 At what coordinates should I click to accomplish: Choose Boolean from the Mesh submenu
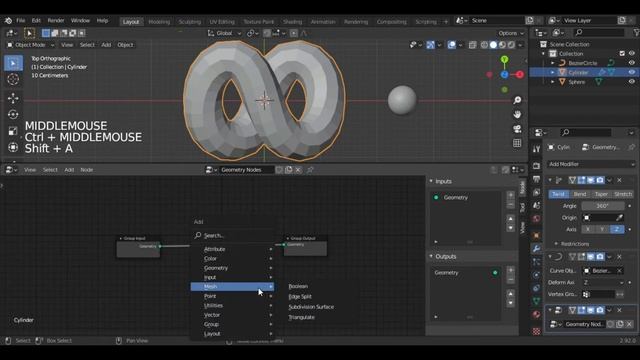[298, 286]
